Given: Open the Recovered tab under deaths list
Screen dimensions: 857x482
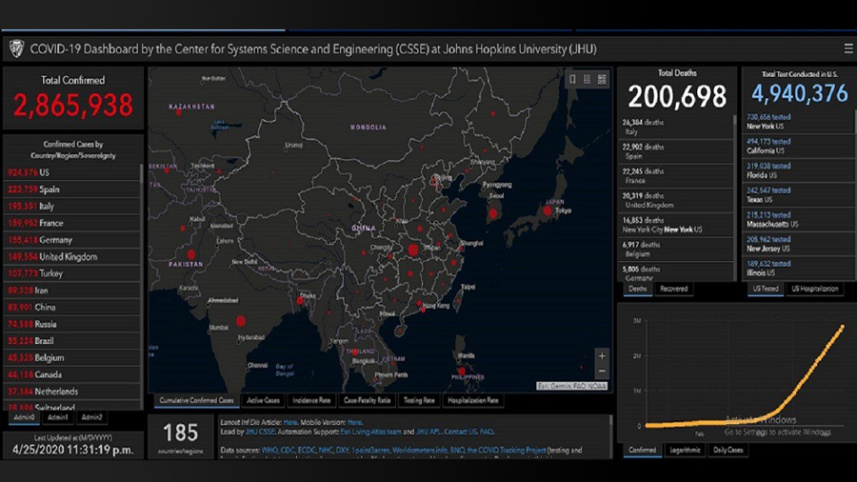Looking at the screenshot, I should pyautogui.click(x=674, y=289).
